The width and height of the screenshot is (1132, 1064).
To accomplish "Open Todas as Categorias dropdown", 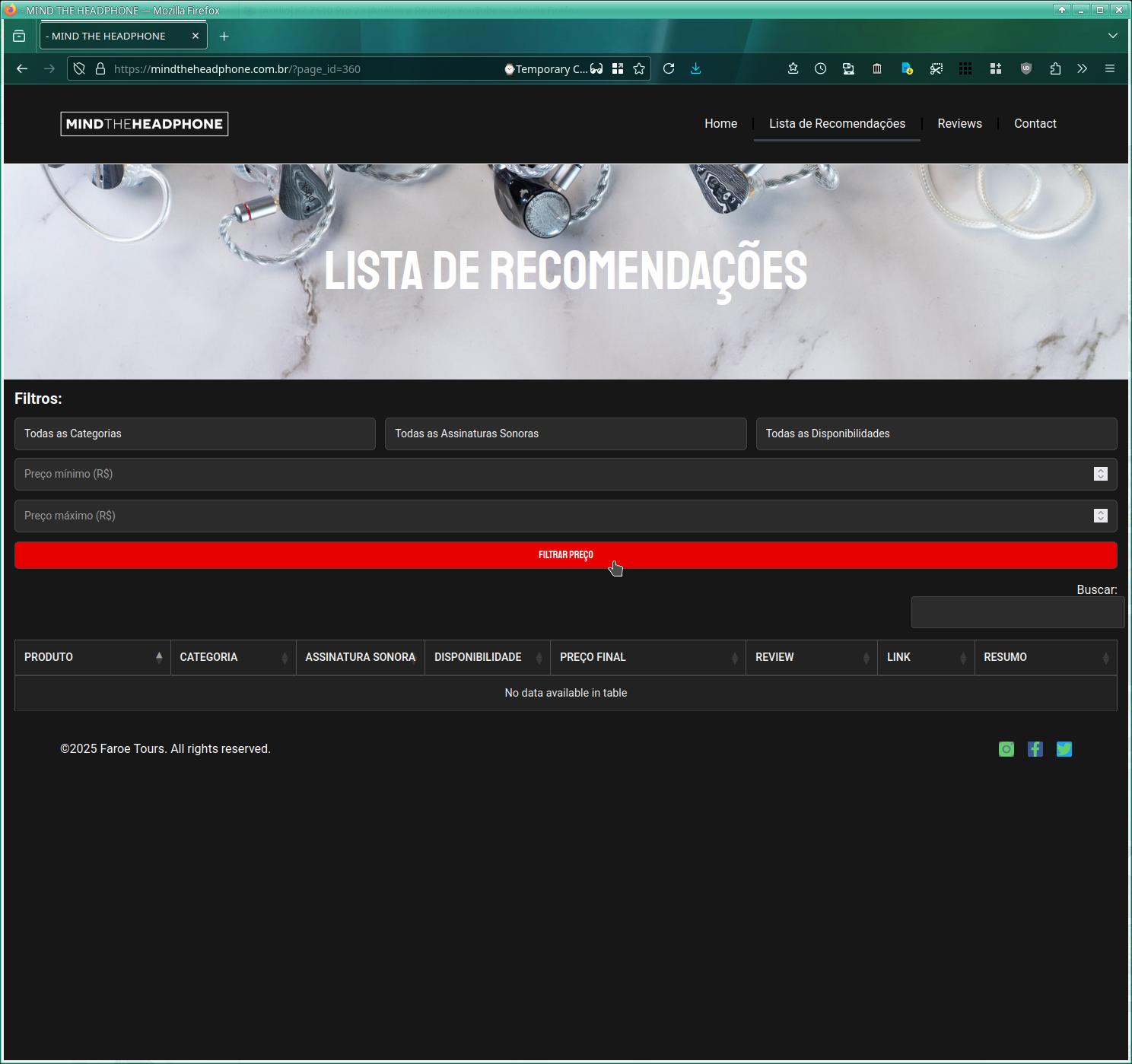I will pos(195,434).
